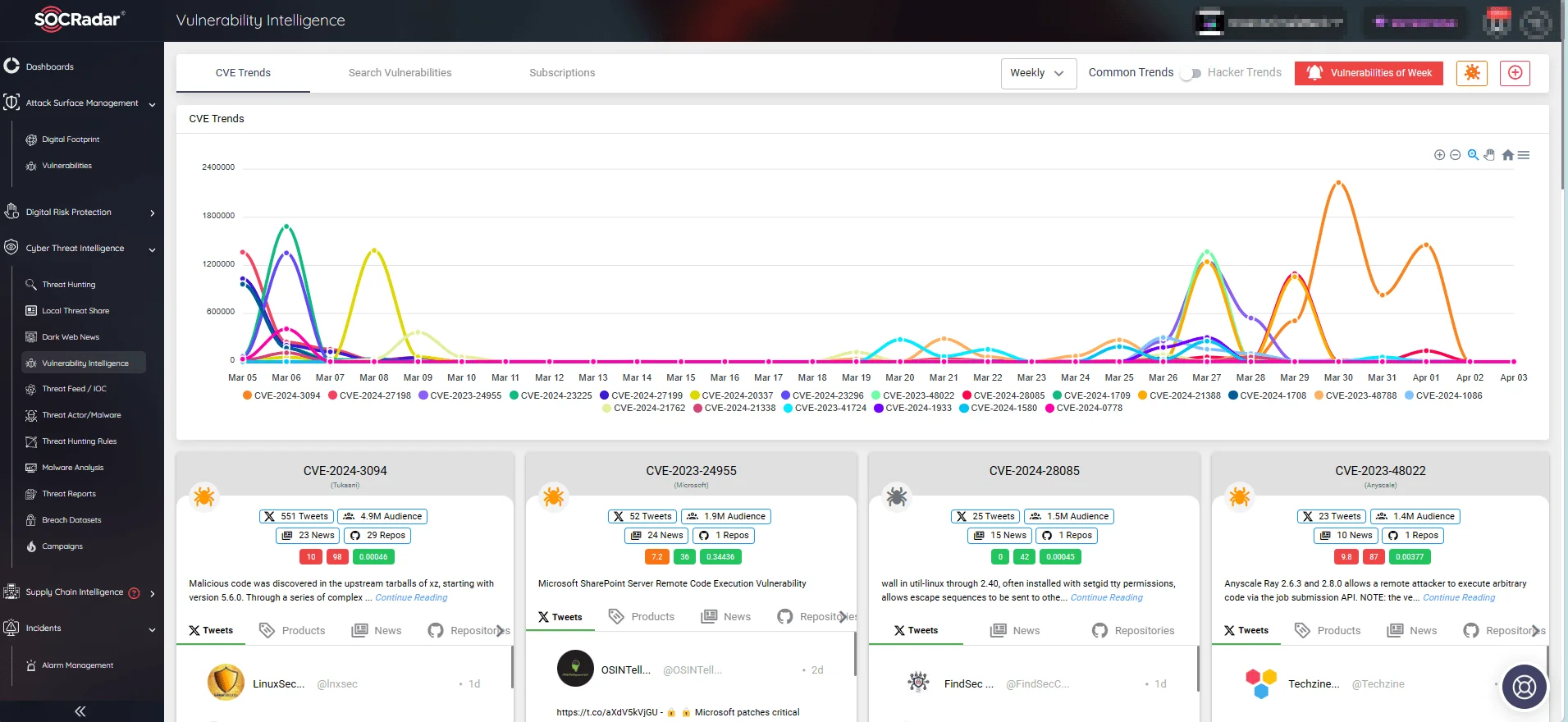
Task: Collapse Cyber Threat Intelligence section
Action: point(153,249)
